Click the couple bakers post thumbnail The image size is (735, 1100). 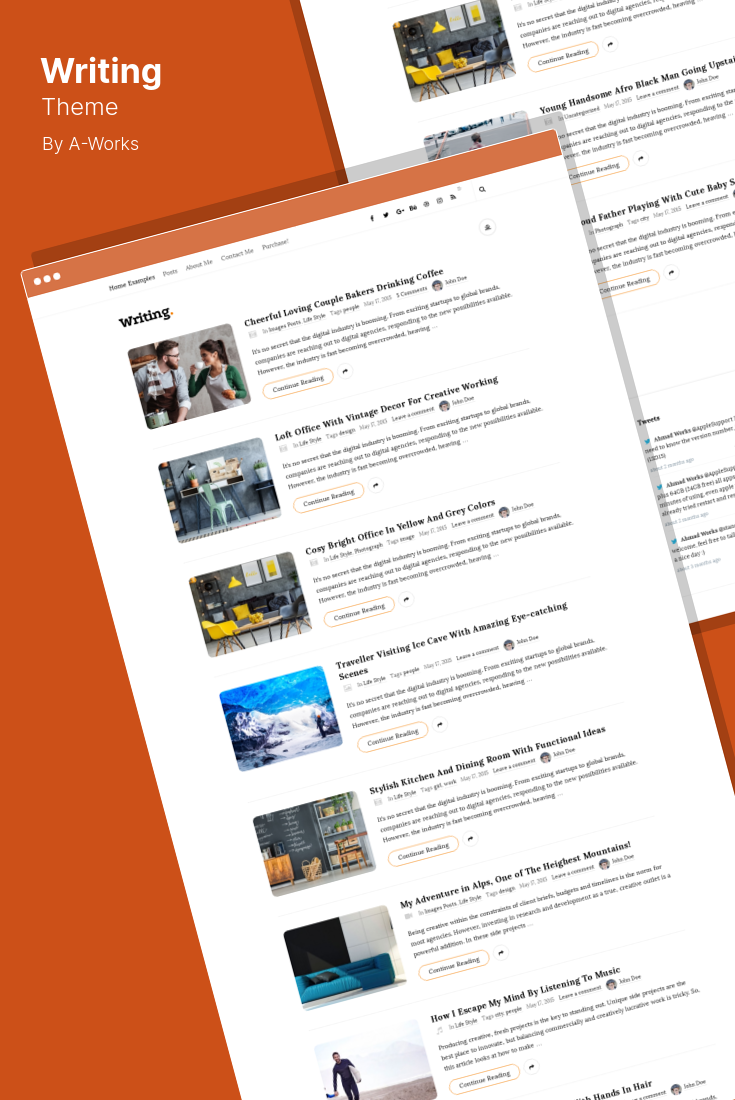pyautogui.click(x=189, y=376)
